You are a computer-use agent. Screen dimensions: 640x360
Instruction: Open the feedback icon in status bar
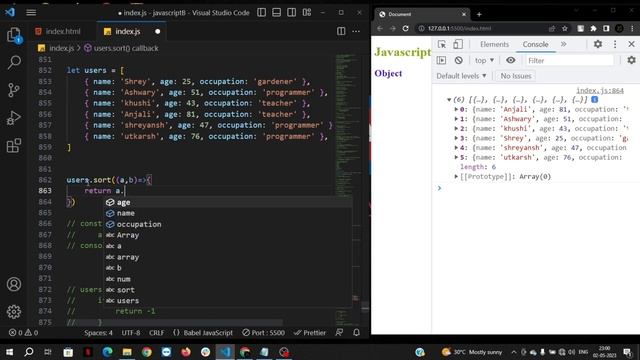tap(339, 333)
